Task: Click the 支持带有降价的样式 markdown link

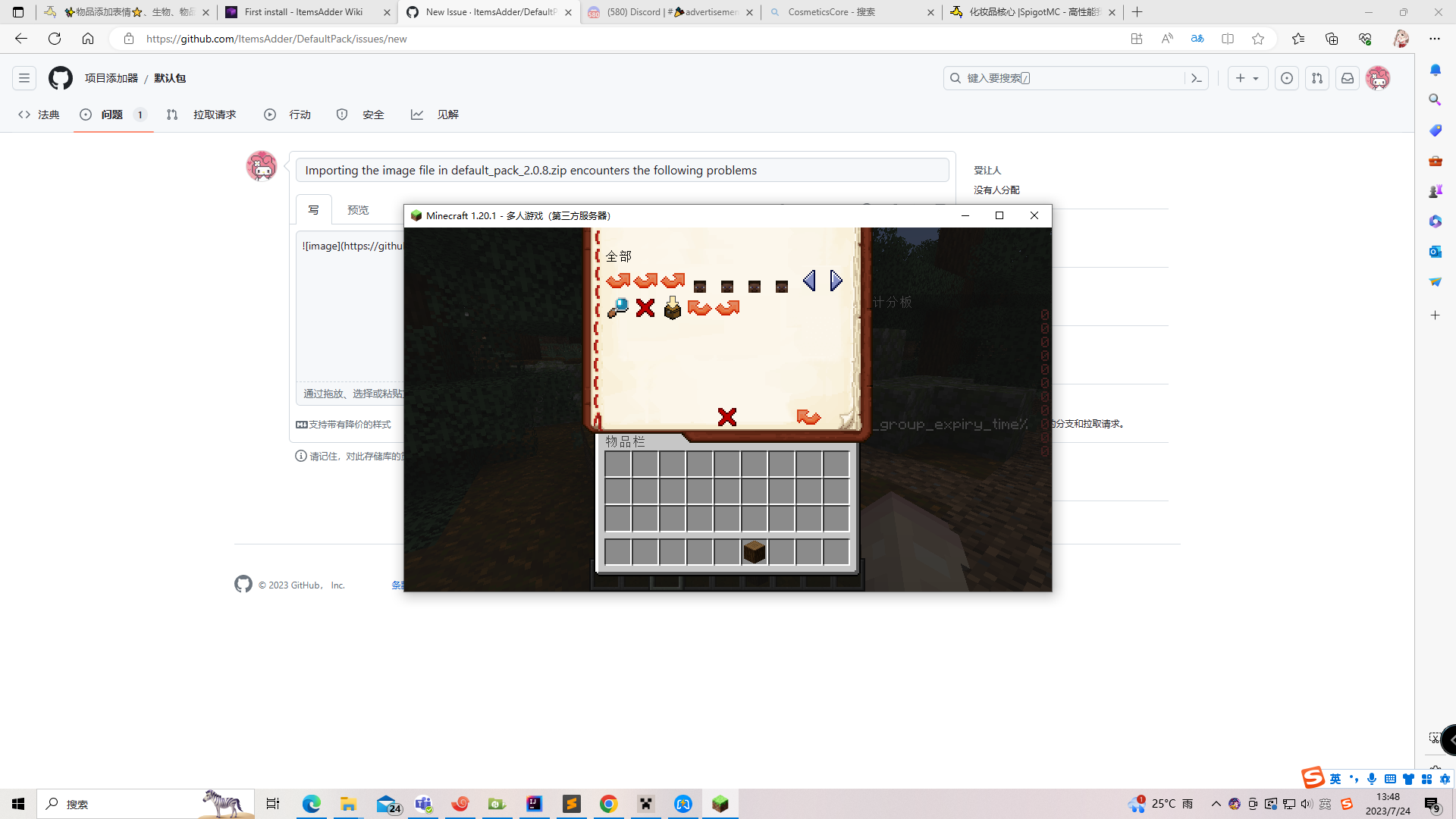Action: tap(350, 425)
